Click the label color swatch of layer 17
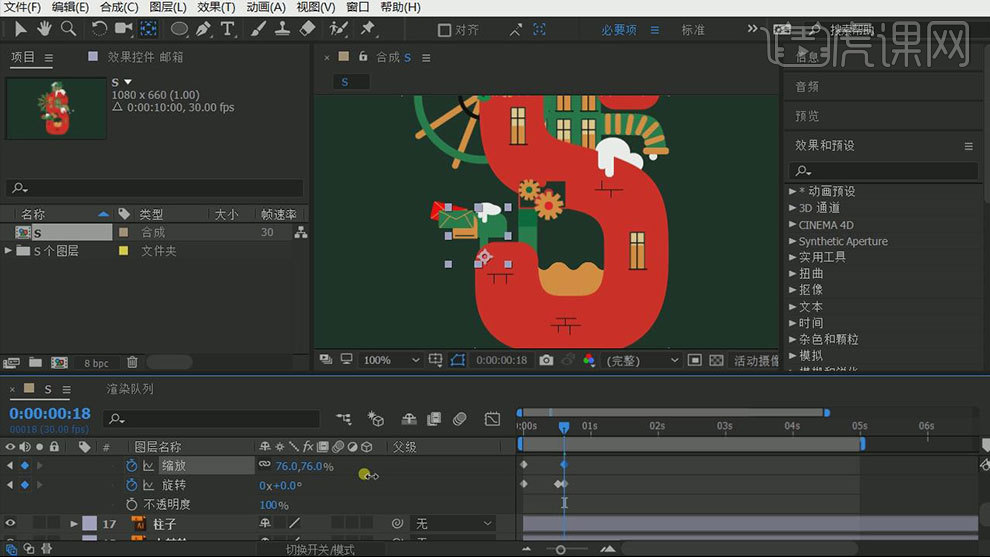The image size is (990, 557). point(89,523)
